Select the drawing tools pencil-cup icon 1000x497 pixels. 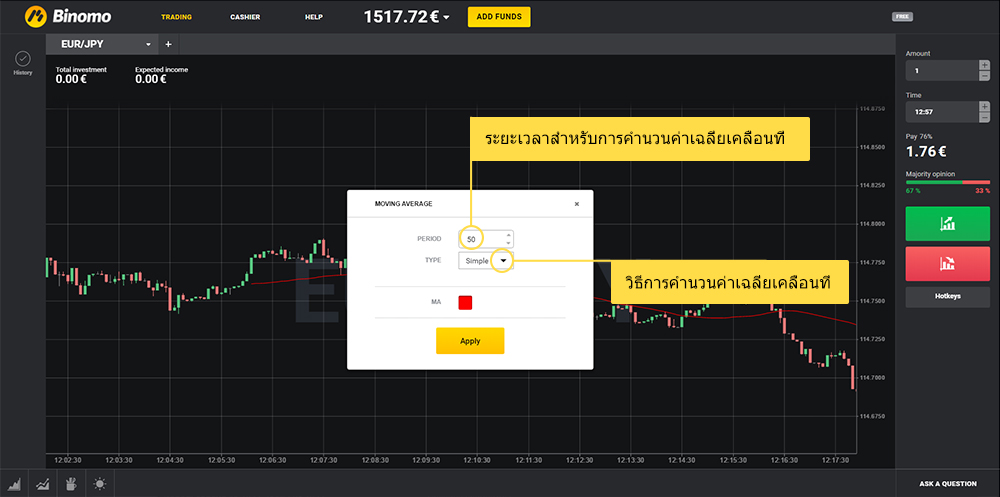pos(71,484)
